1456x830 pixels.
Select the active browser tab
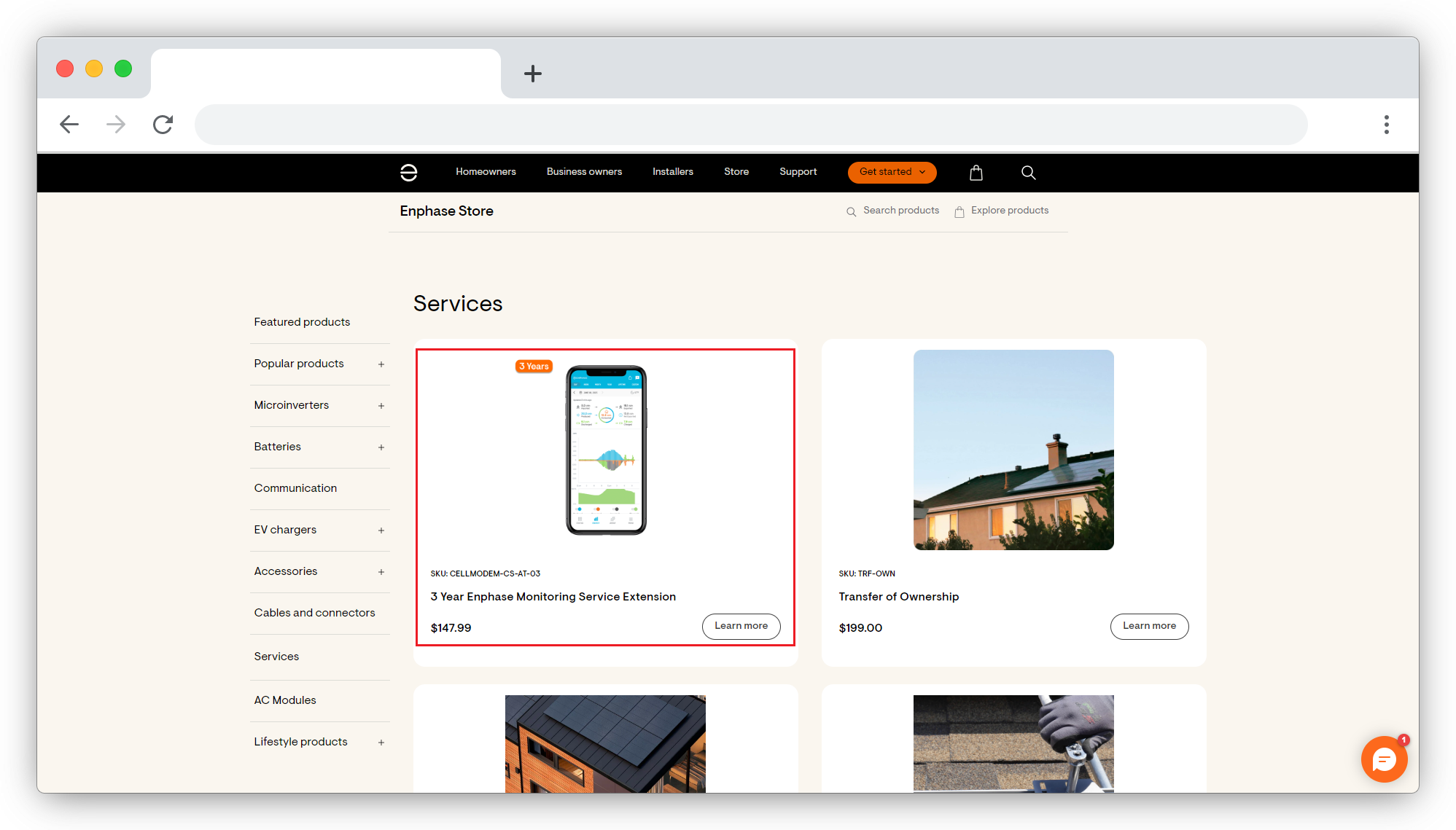click(325, 74)
